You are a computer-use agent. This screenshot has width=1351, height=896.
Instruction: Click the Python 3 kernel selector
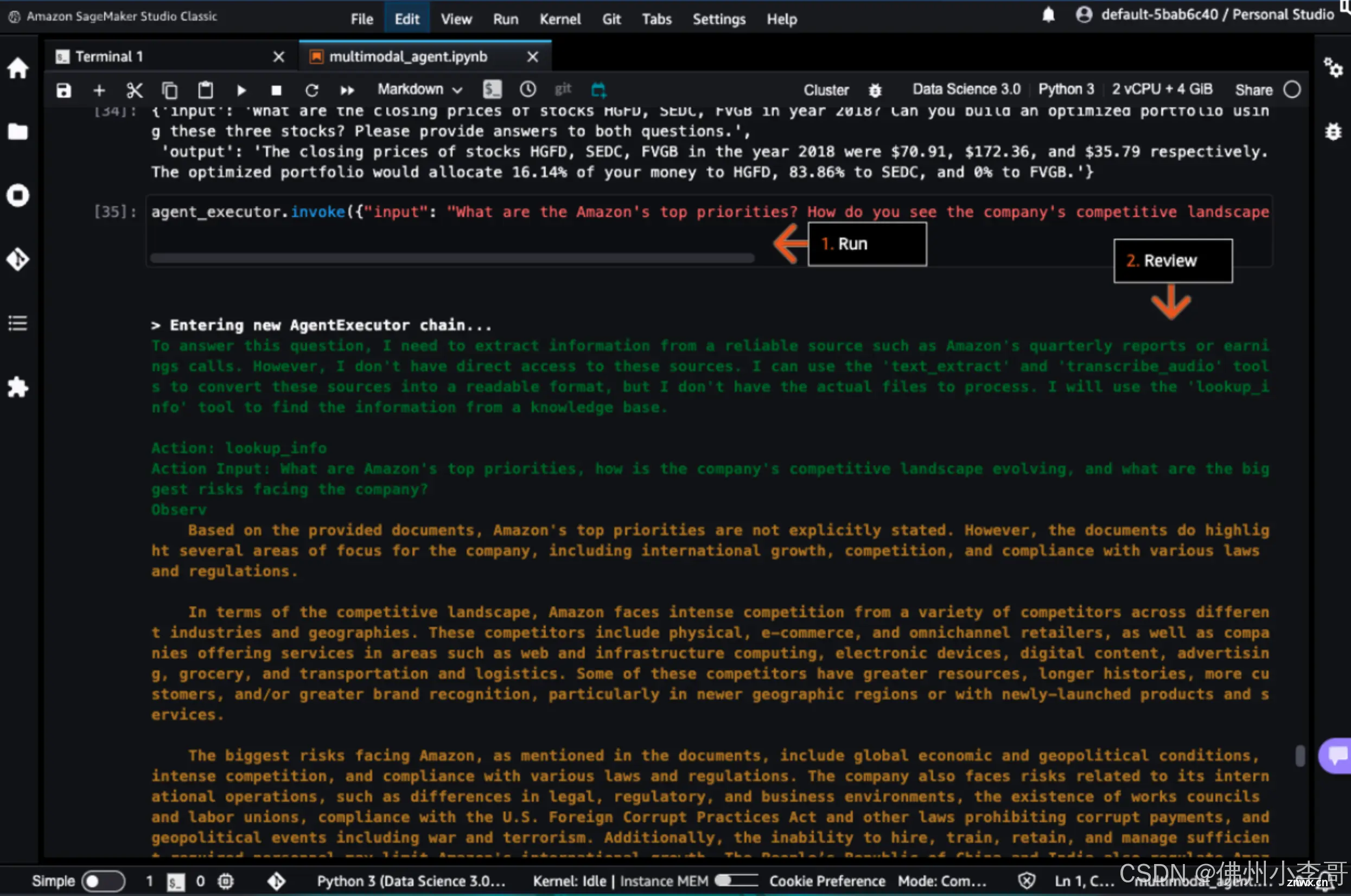pyautogui.click(x=1066, y=89)
